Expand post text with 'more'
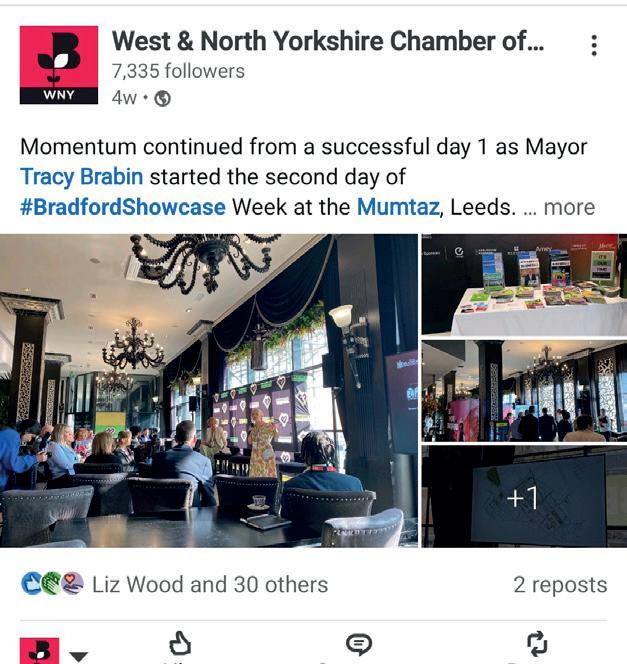The width and height of the screenshot is (627, 664). [x=569, y=208]
